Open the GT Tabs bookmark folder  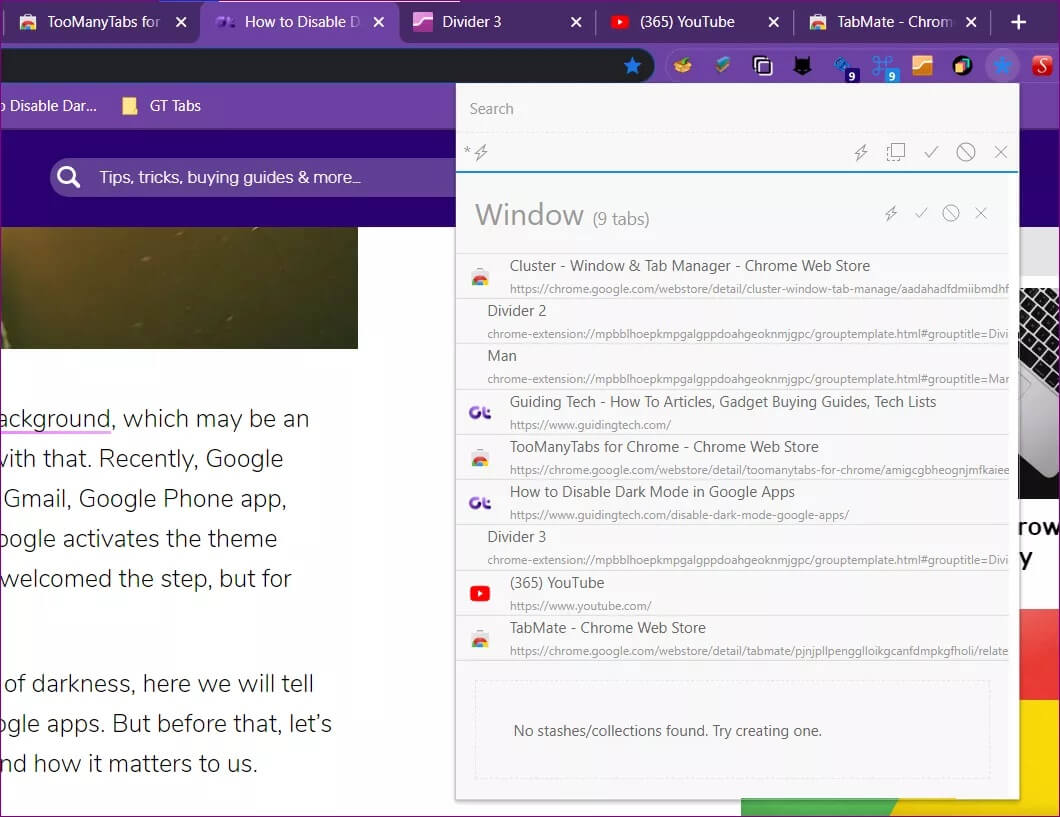tap(162, 106)
